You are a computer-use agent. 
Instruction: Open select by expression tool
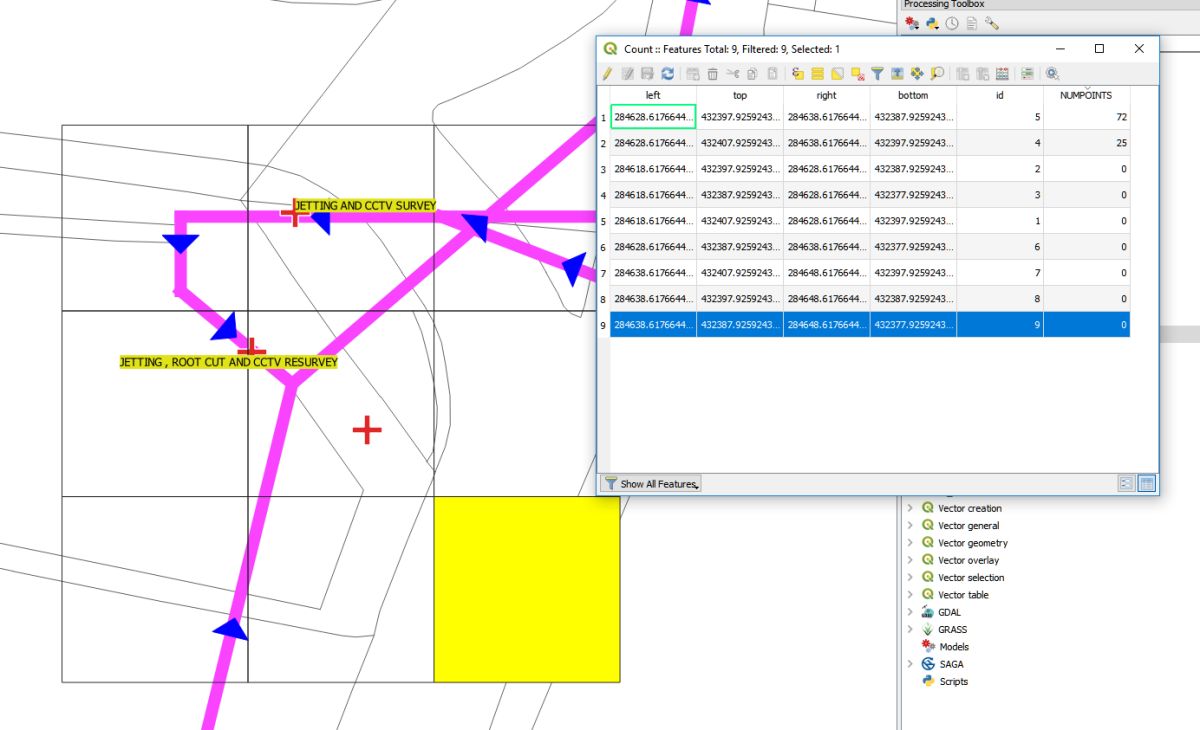pos(798,73)
